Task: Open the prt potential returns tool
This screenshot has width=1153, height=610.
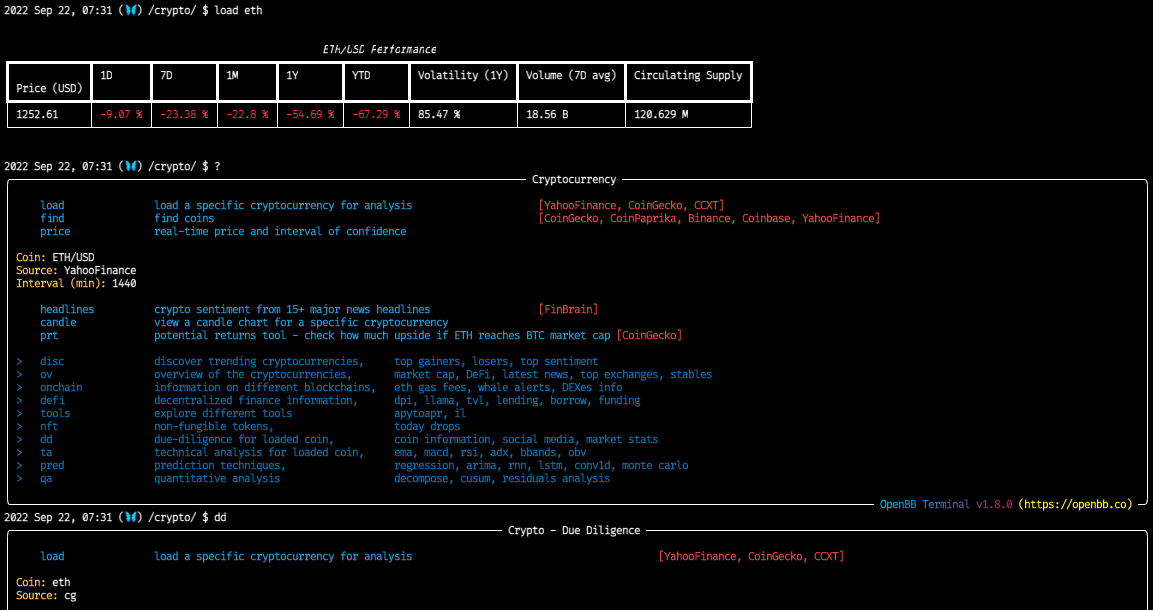Action: pos(47,334)
